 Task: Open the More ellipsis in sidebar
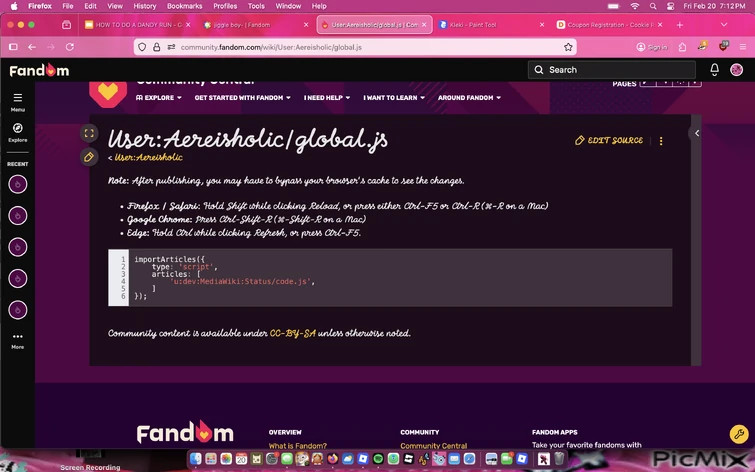coord(17,340)
